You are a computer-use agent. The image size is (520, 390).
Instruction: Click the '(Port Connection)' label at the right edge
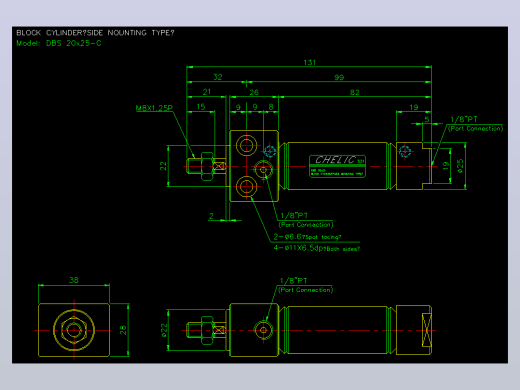click(475, 129)
